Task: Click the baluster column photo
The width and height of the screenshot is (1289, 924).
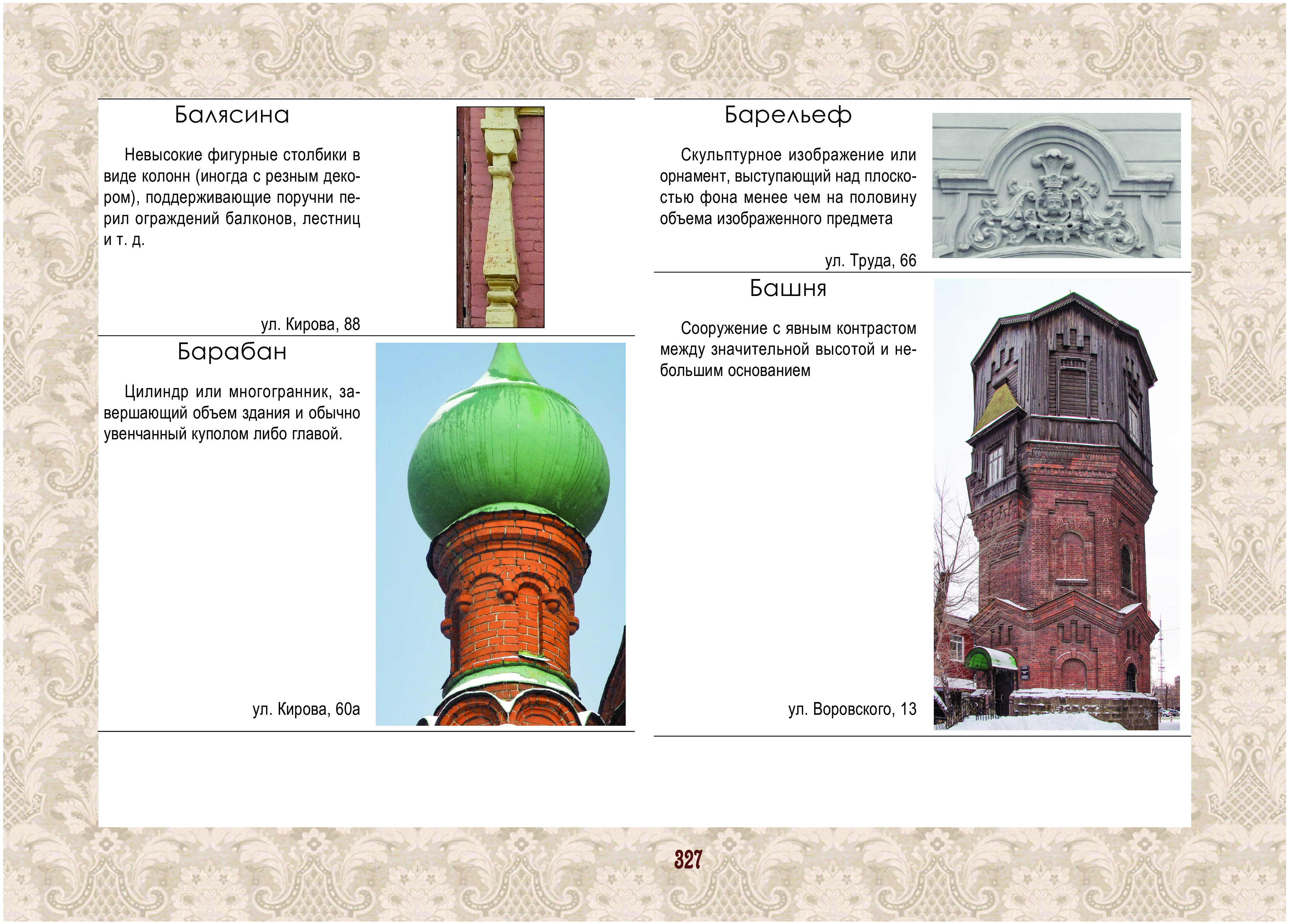Action: pos(500,217)
